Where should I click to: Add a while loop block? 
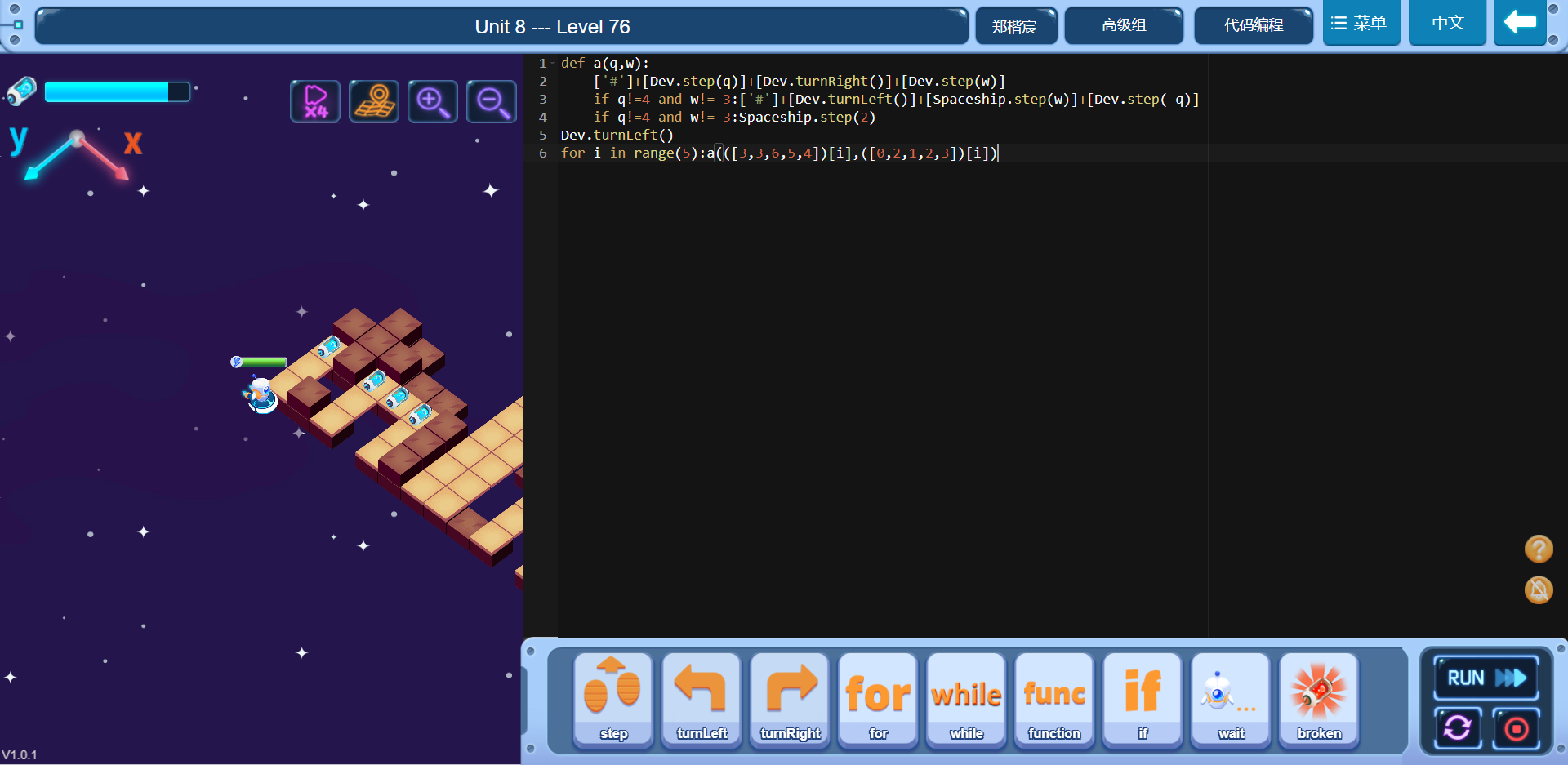click(966, 700)
